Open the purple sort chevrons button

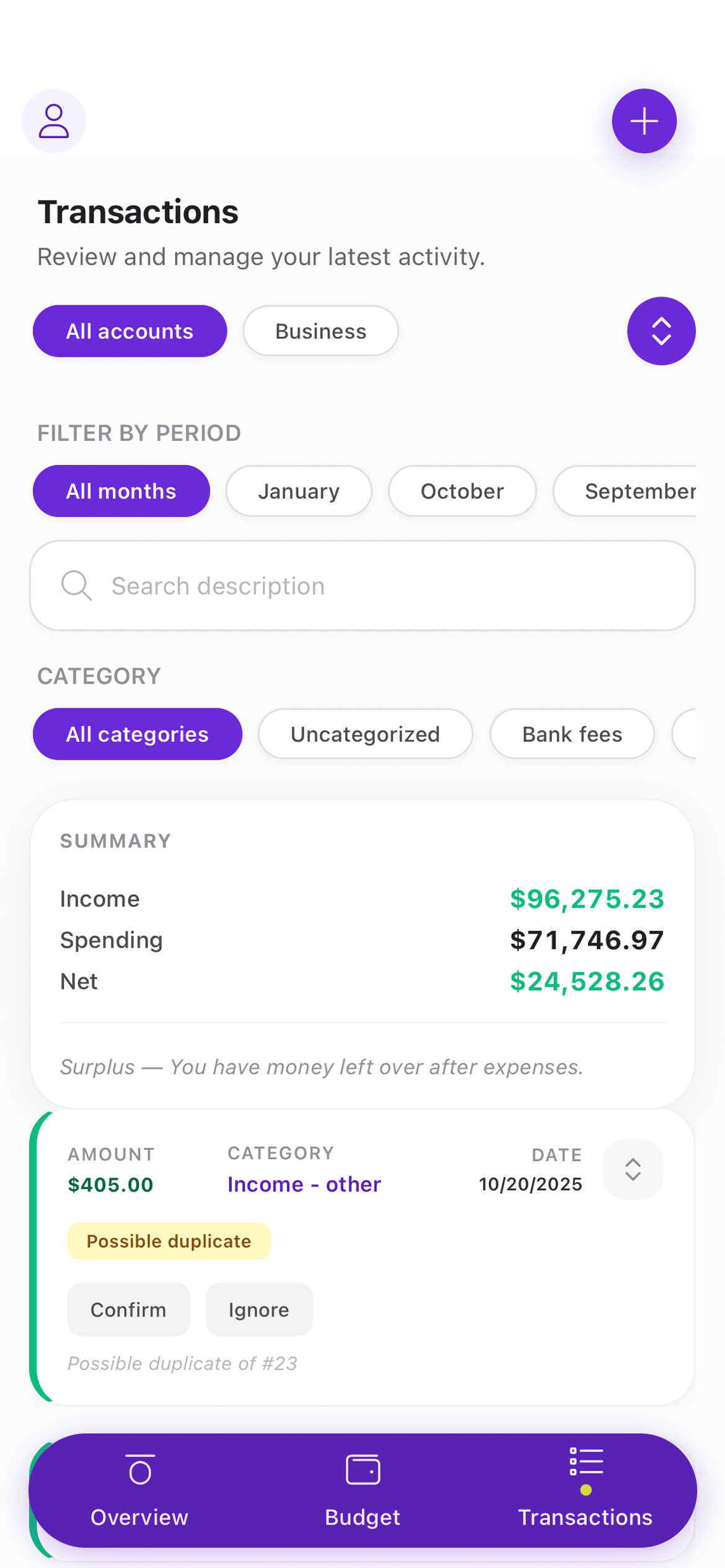pyautogui.click(x=661, y=331)
